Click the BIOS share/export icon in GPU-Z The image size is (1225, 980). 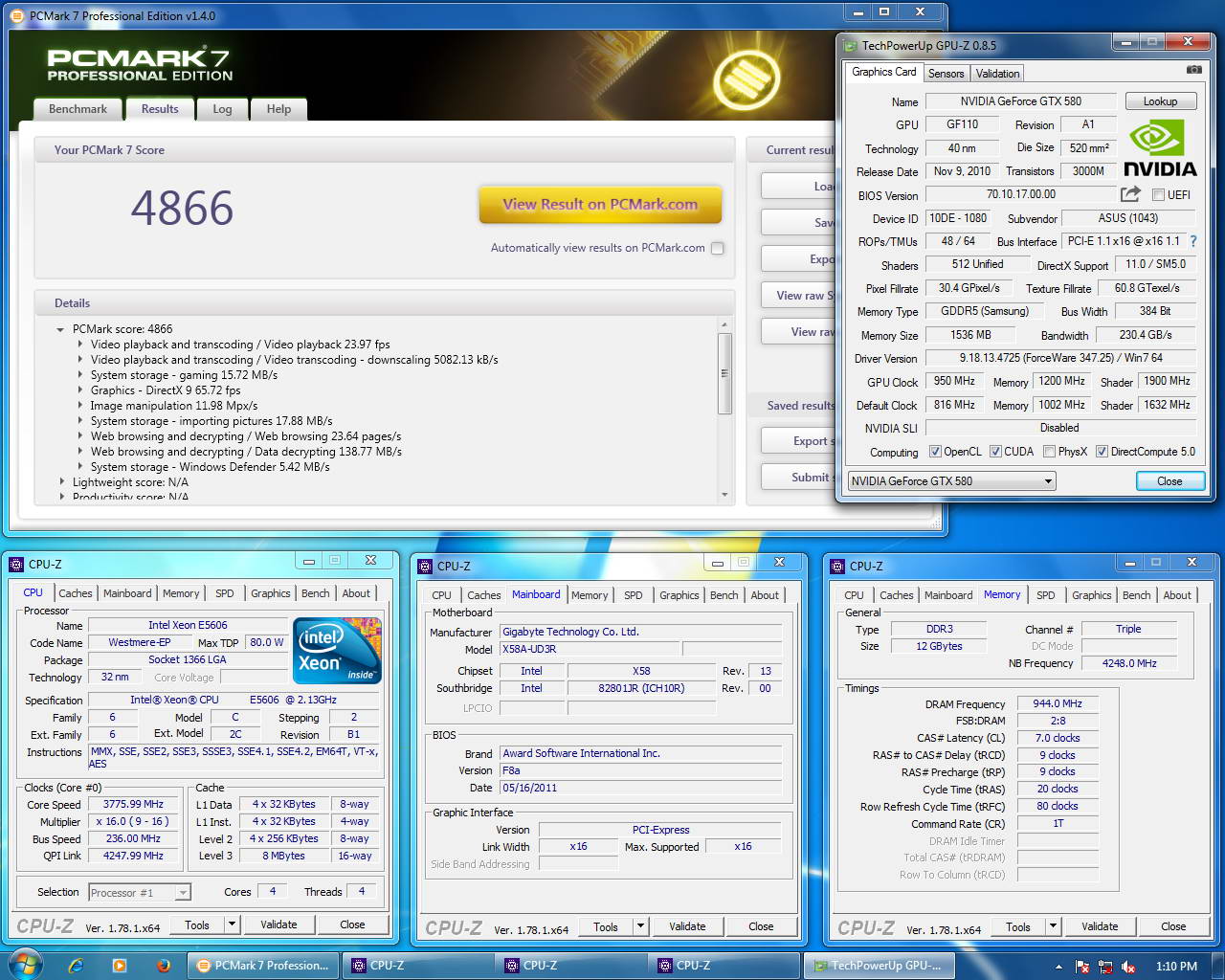point(1130,194)
